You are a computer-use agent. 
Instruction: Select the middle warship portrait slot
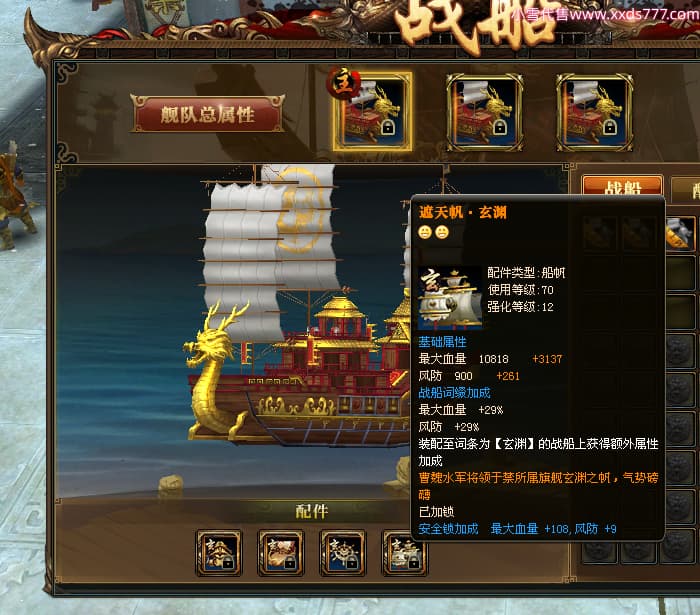pyautogui.click(x=485, y=112)
